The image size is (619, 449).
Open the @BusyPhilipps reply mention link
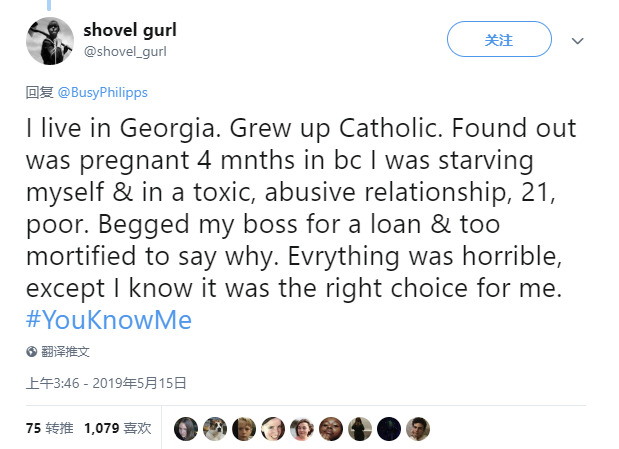103,92
